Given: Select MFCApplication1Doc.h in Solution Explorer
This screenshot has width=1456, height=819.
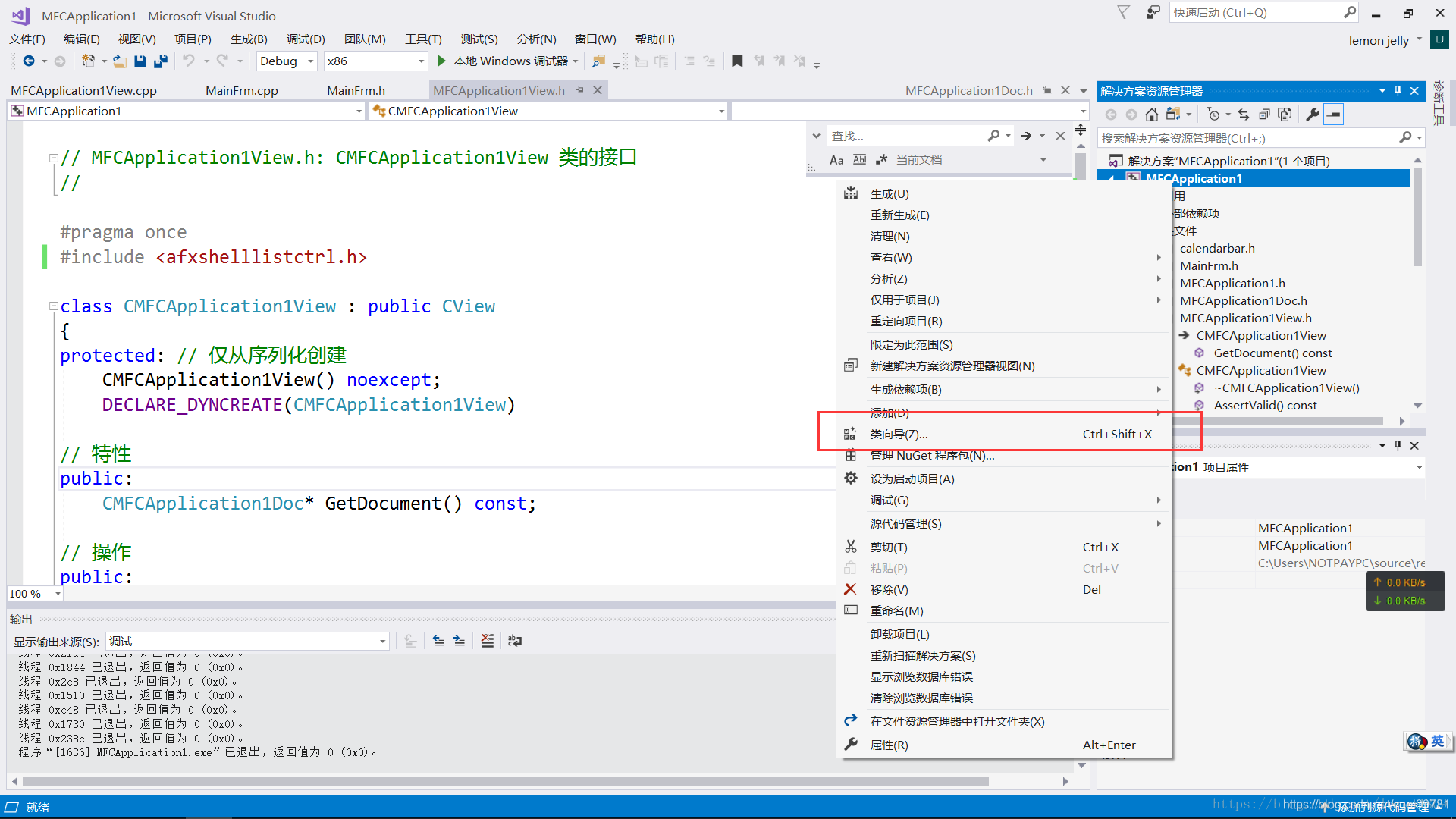Looking at the screenshot, I should [1244, 300].
